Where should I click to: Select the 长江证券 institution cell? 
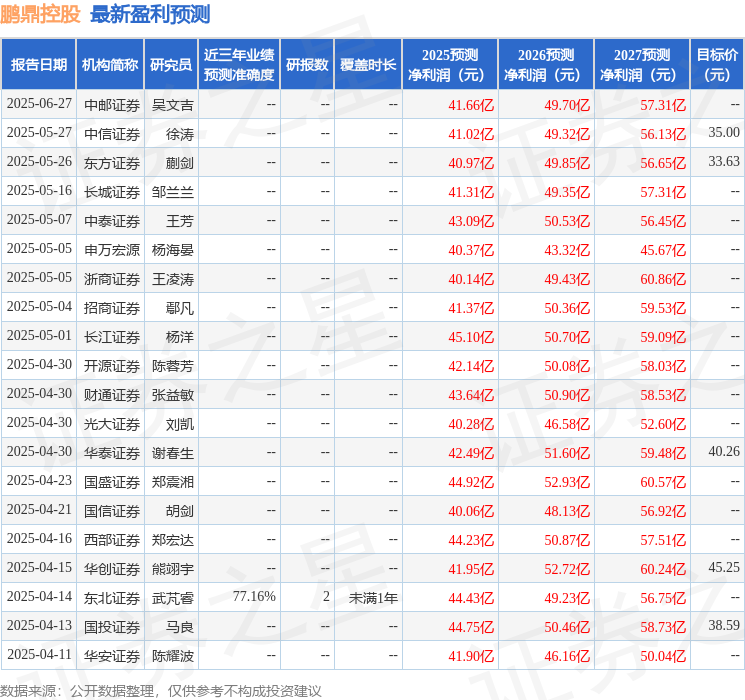pos(112,337)
